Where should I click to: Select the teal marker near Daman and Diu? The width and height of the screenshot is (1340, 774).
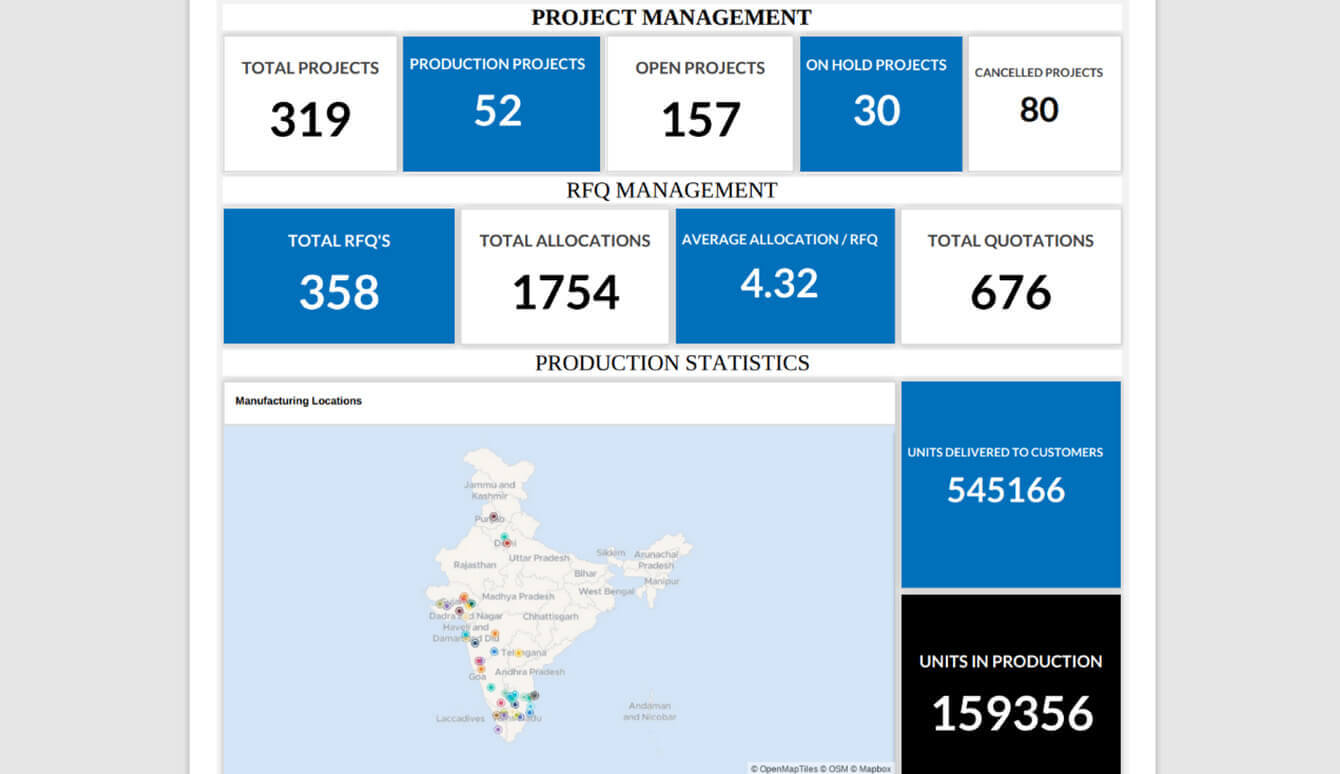pyautogui.click(x=464, y=636)
